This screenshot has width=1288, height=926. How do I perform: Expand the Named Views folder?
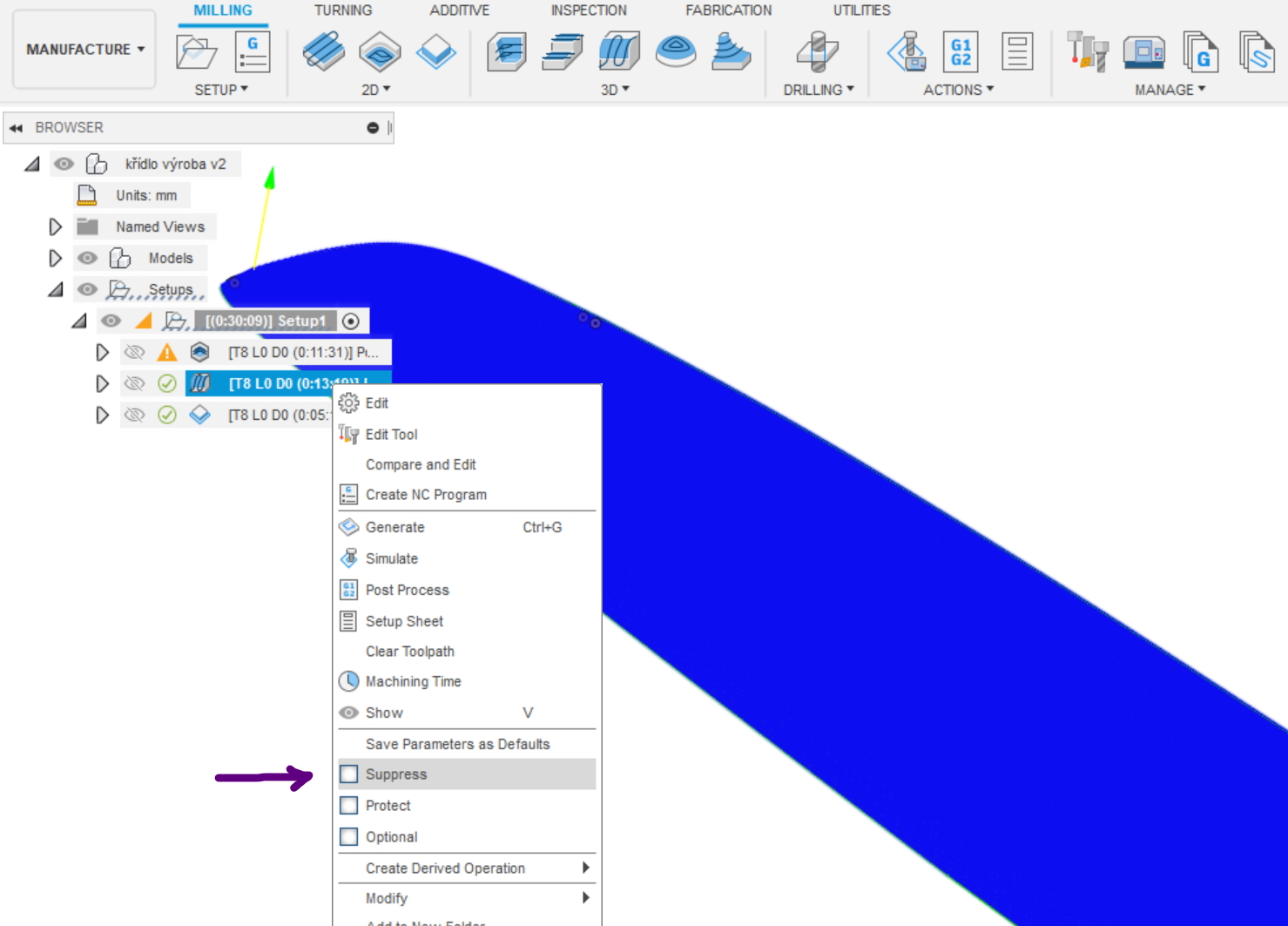click(x=55, y=227)
